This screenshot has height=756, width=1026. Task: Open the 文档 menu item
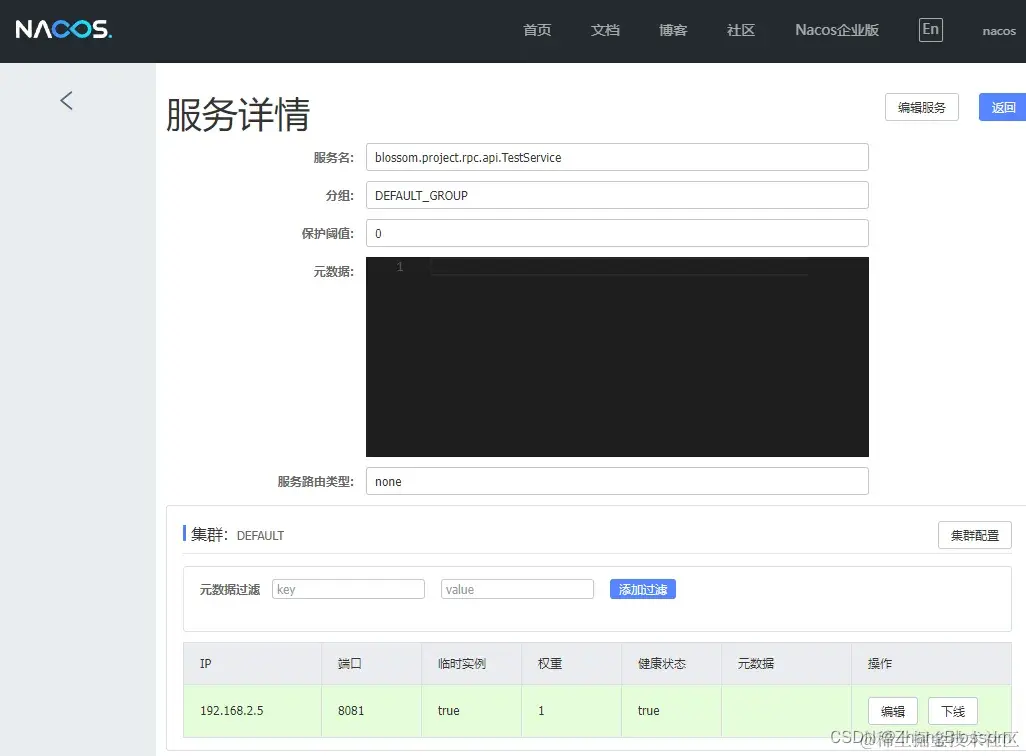point(605,30)
